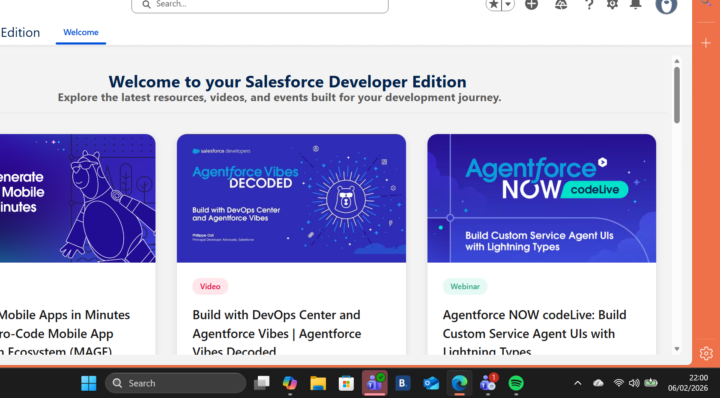Click the Favorites star icon
Viewport: 720px width, 398px height.
click(x=494, y=5)
